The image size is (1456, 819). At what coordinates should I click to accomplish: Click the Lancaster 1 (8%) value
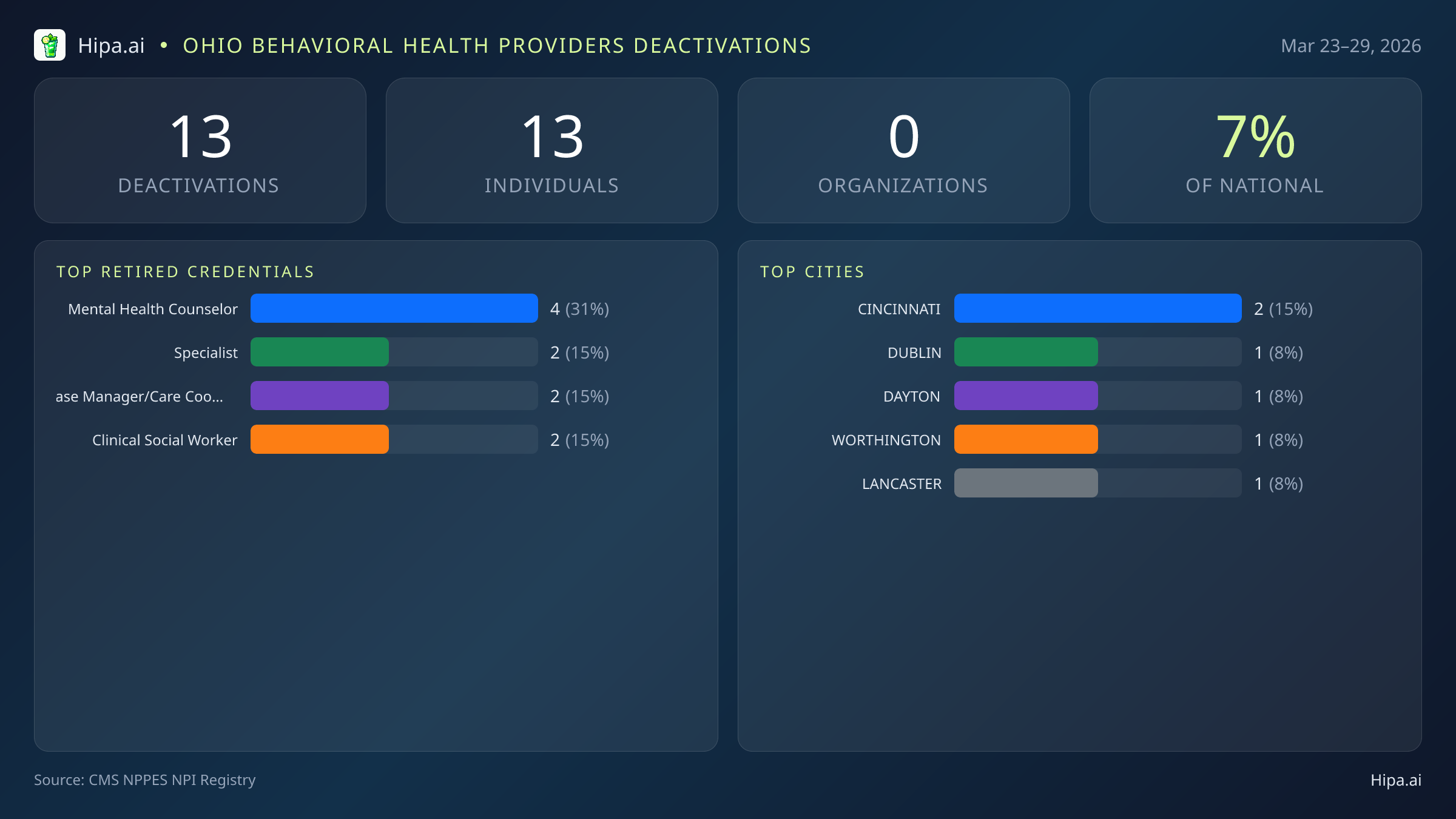coord(1279,484)
